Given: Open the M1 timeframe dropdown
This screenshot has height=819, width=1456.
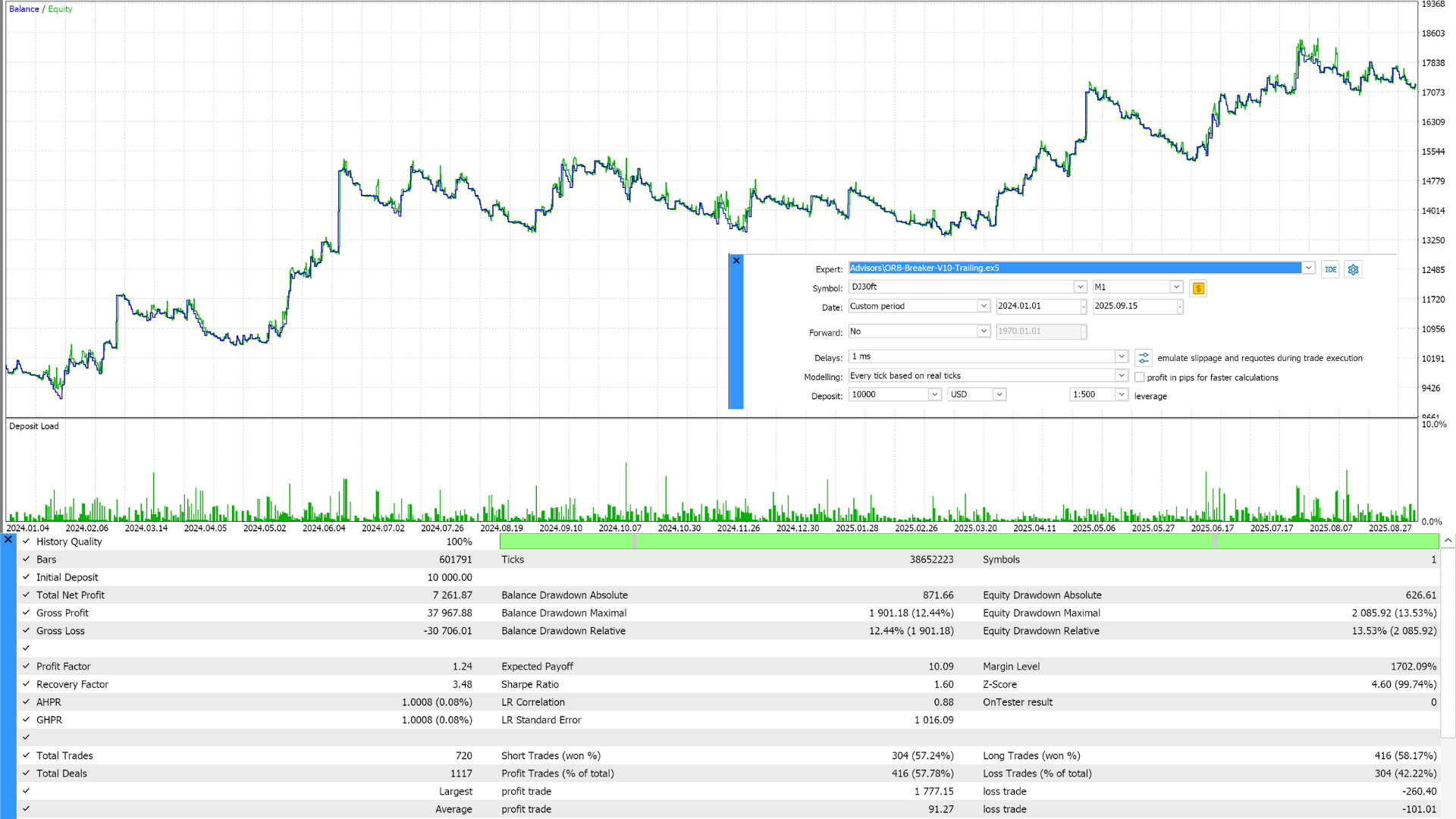Looking at the screenshot, I should point(1176,287).
